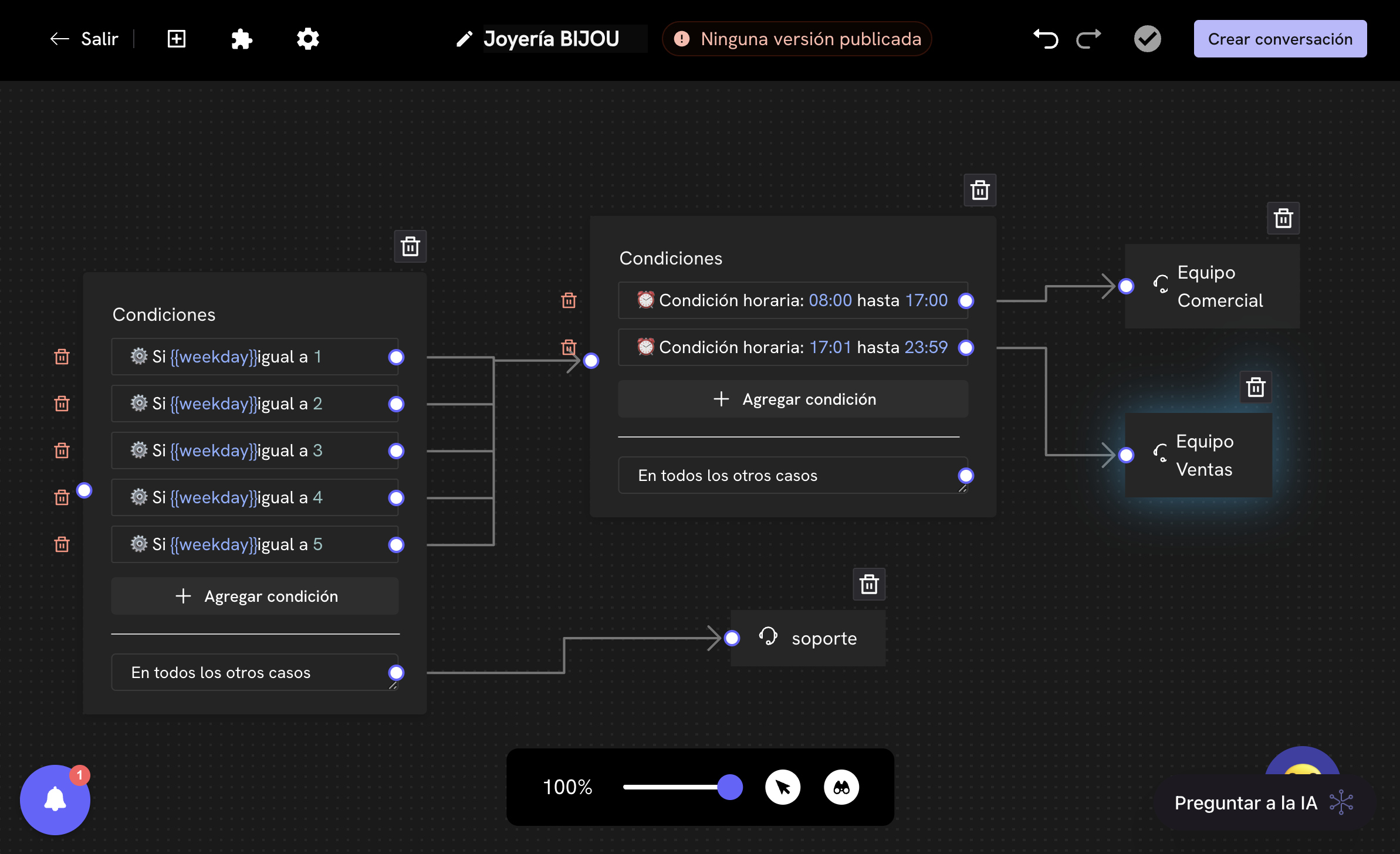
Task: Click output connector of 17:01 hasta 23:59 condition
Action: (x=966, y=347)
